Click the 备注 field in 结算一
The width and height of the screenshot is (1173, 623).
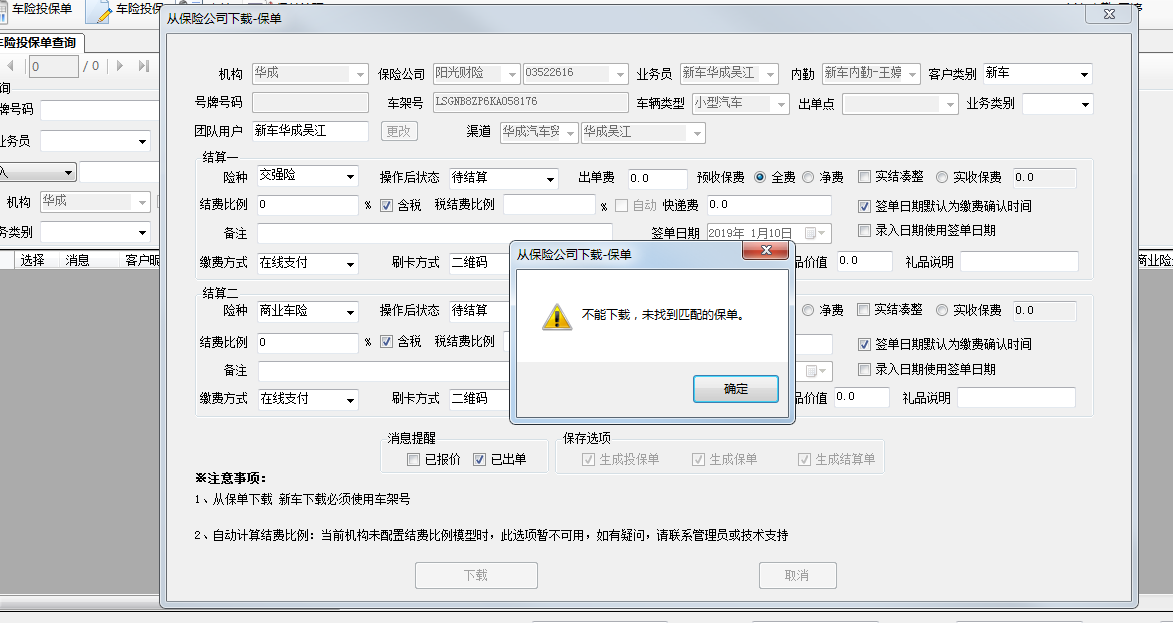coord(435,233)
